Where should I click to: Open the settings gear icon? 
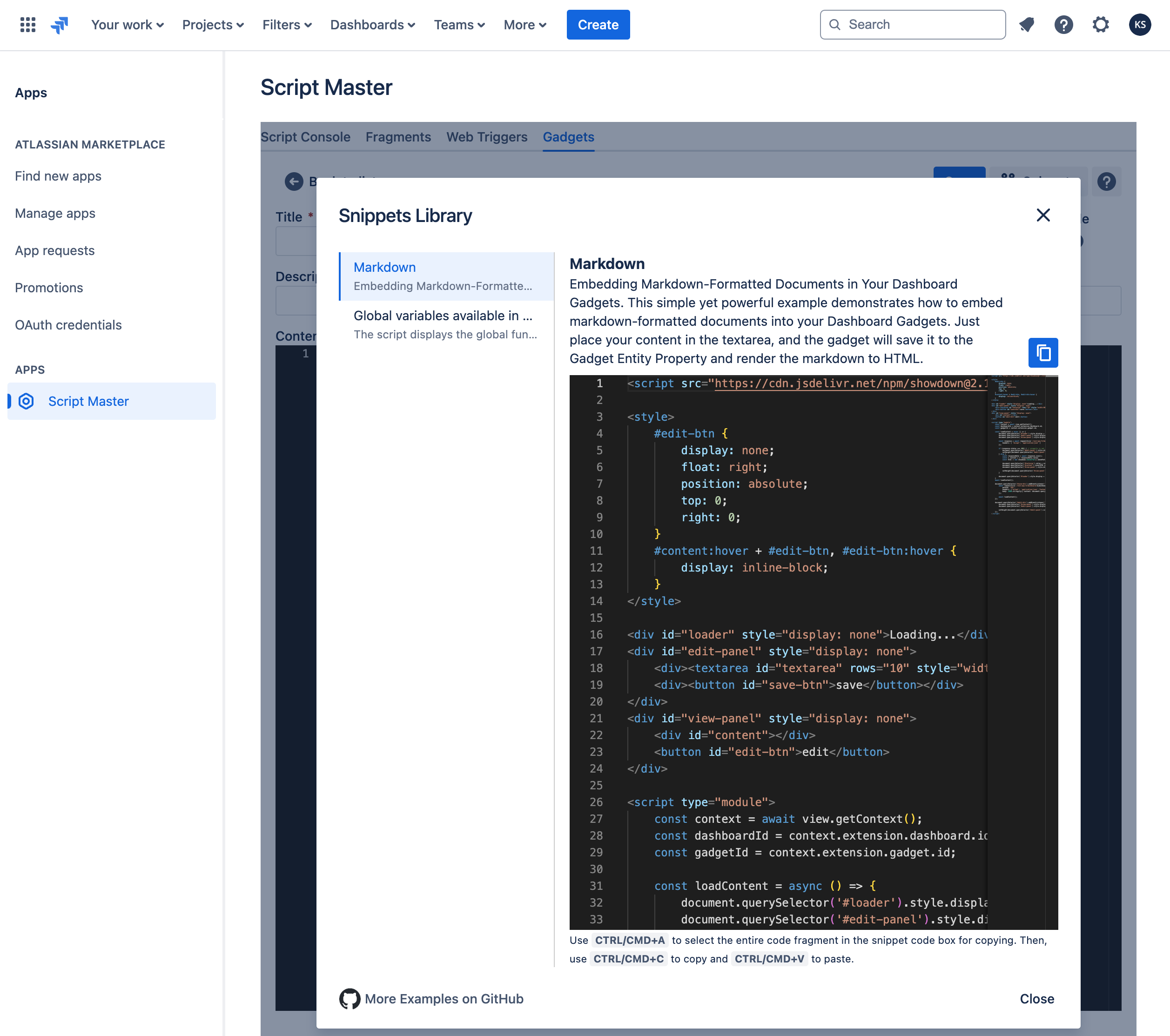[1100, 25]
